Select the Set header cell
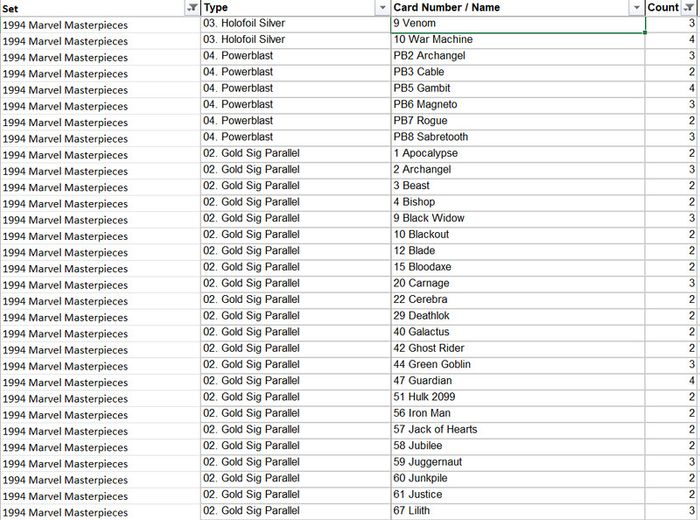Image resolution: width=700 pixels, height=520 pixels. click(x=100, y=8)
